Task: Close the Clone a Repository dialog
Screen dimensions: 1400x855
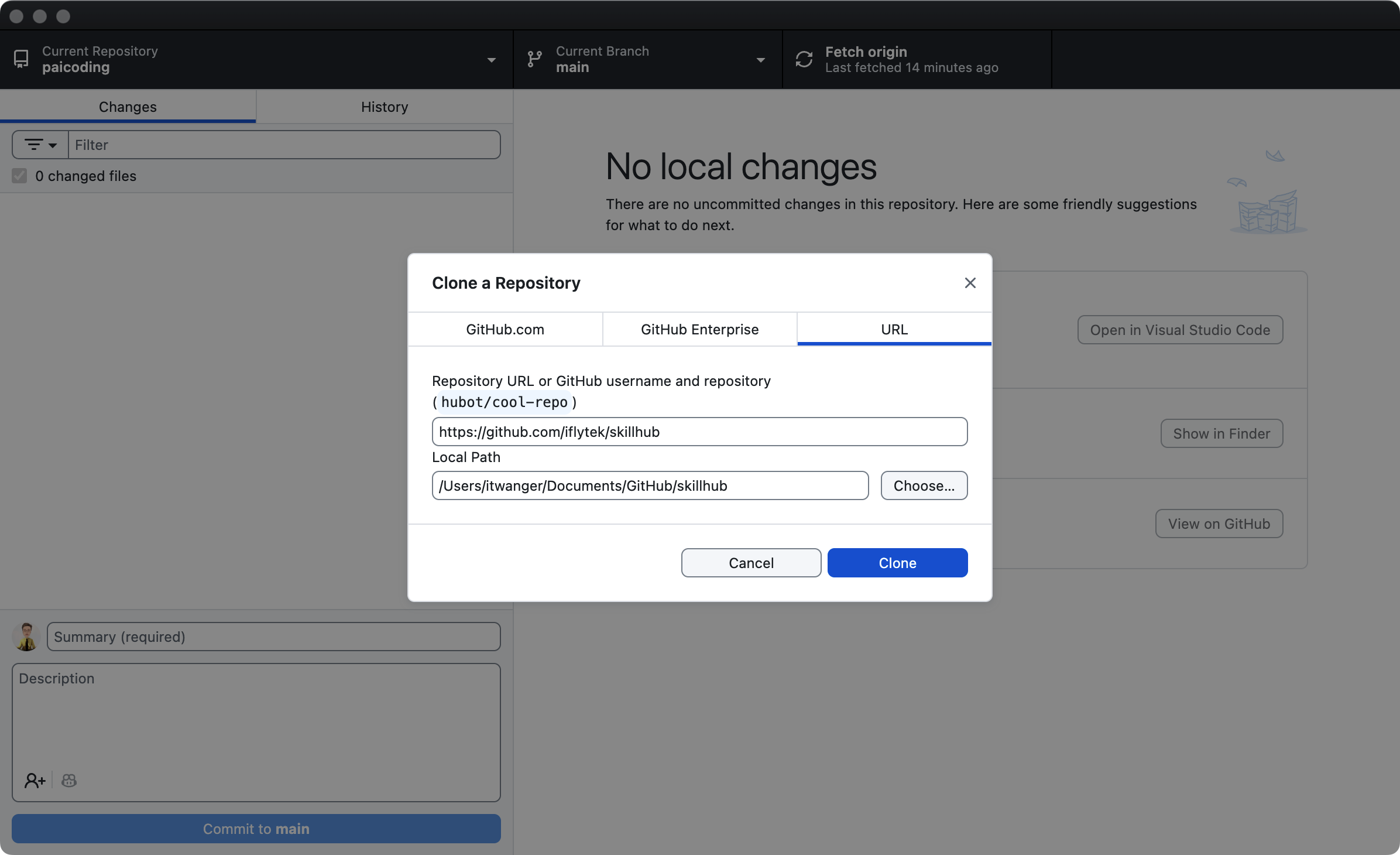Action: pos(970,283)
